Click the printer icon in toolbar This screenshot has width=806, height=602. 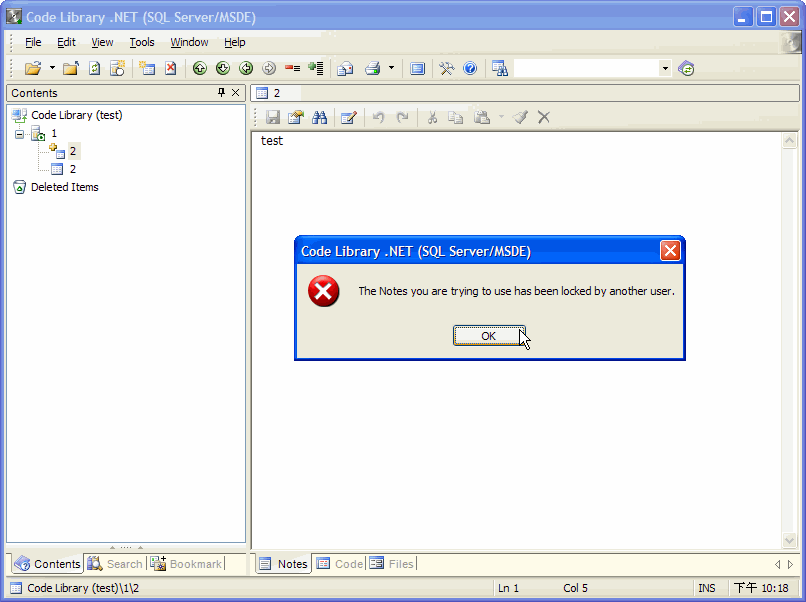373,68
